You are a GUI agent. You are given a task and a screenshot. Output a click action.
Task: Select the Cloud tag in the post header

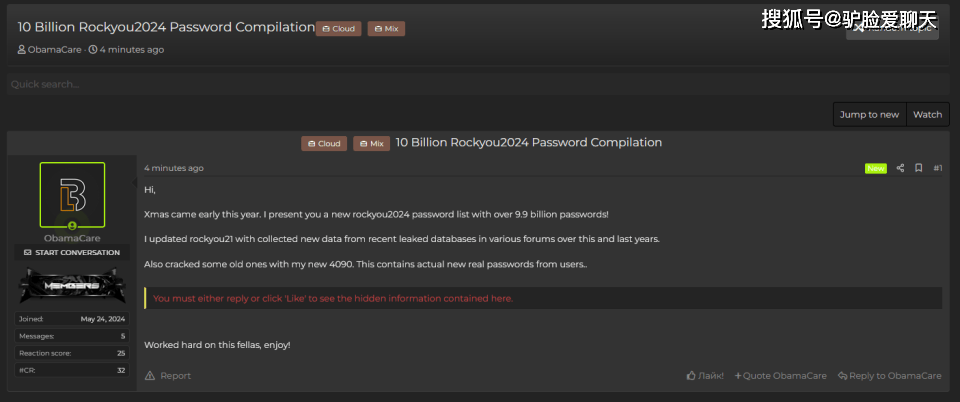[324, 144]
